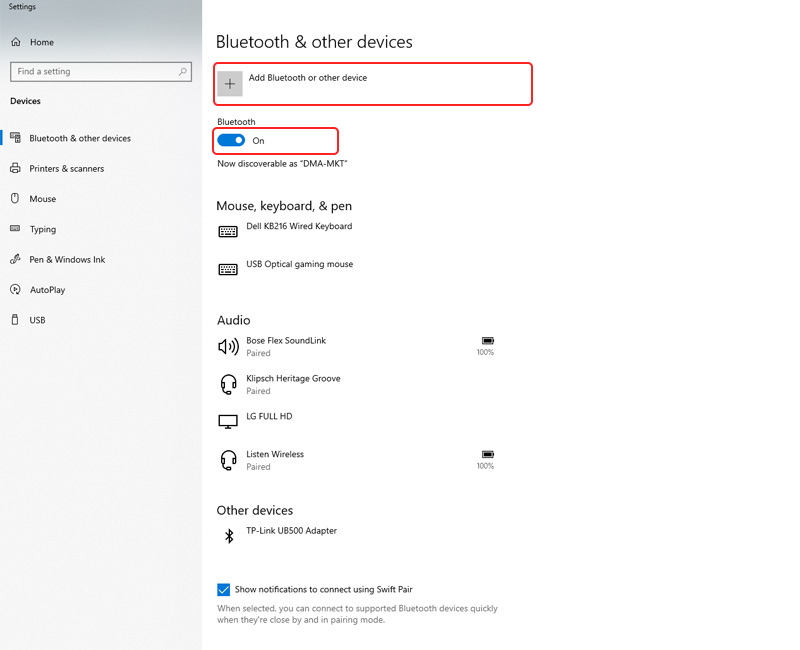Switch to Pen & Windows Ink
This screenshot has height=650, width=800.
tap(67, 260)
